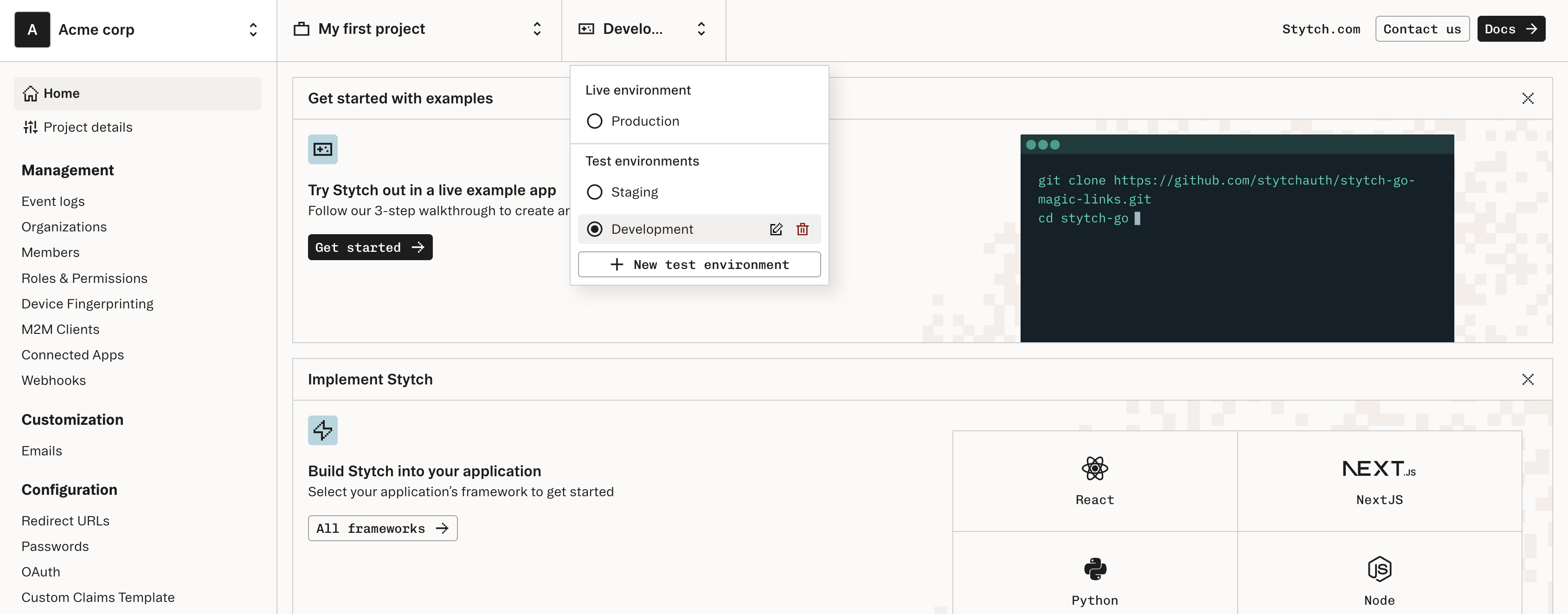Close the Implement Stytch card
The width and height of the screenshot is (1568, 614).
pos(1527,380)
